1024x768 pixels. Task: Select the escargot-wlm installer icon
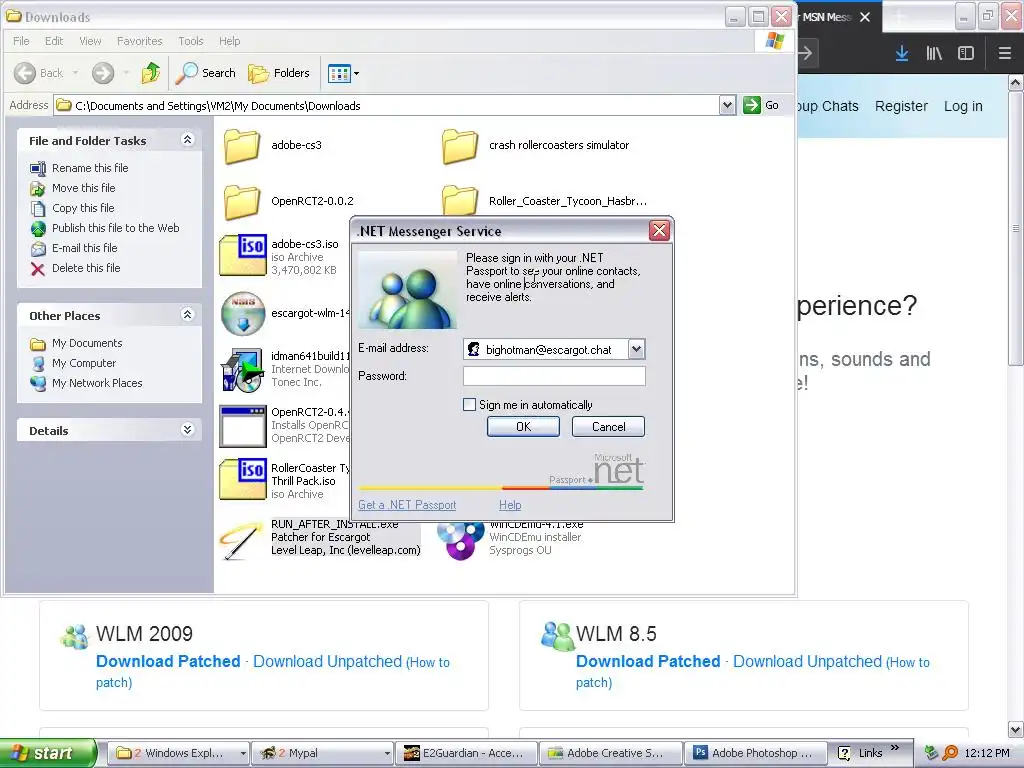(243, 313)
